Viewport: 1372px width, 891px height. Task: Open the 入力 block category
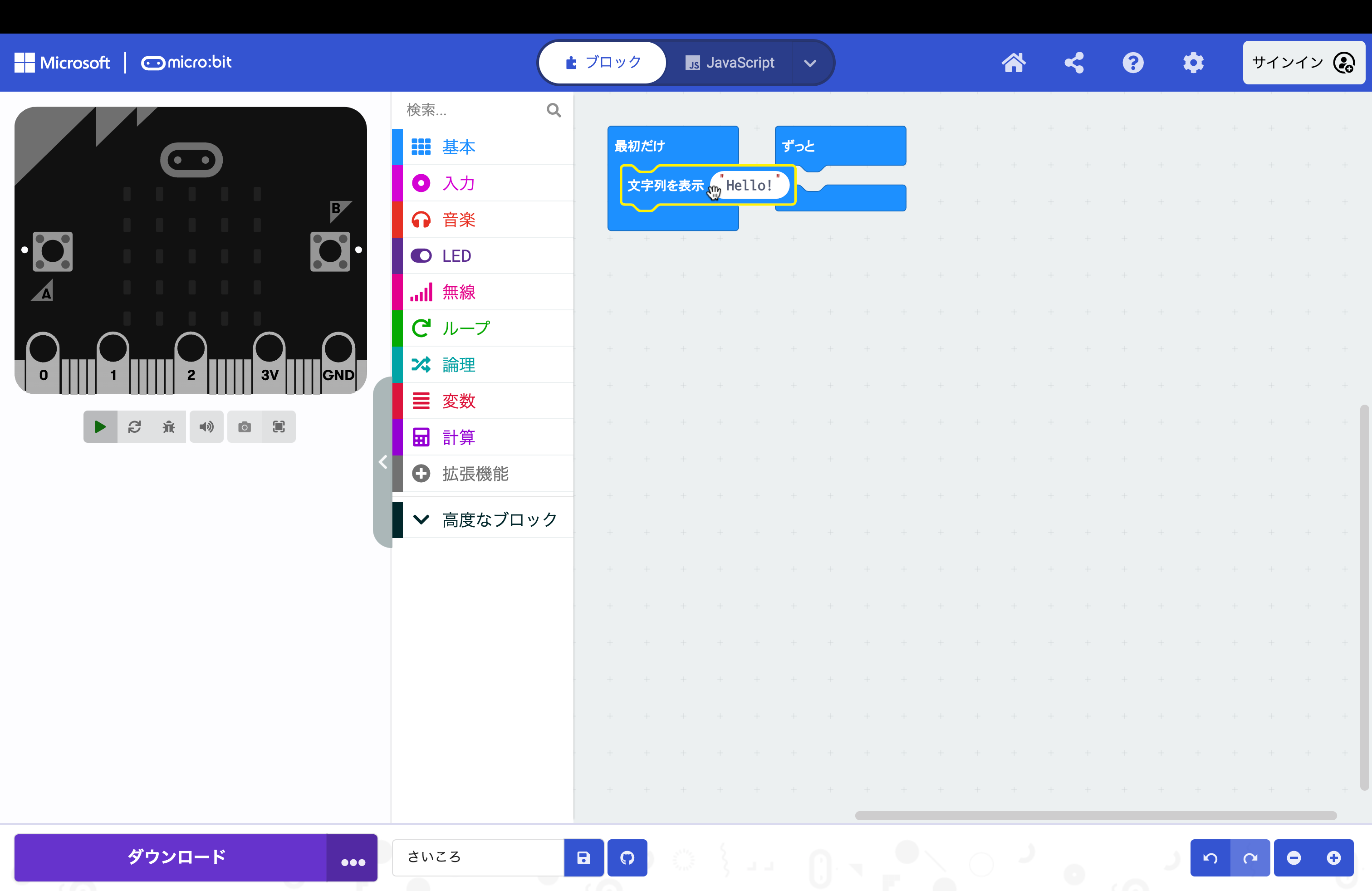(x=483, y=183)
